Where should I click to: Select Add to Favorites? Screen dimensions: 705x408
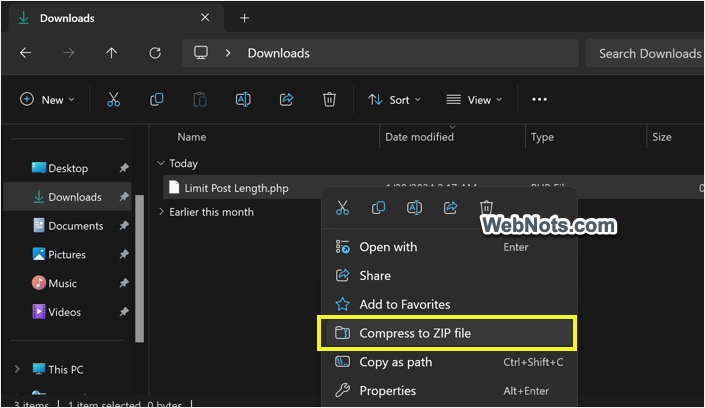[x=448, y=305]
